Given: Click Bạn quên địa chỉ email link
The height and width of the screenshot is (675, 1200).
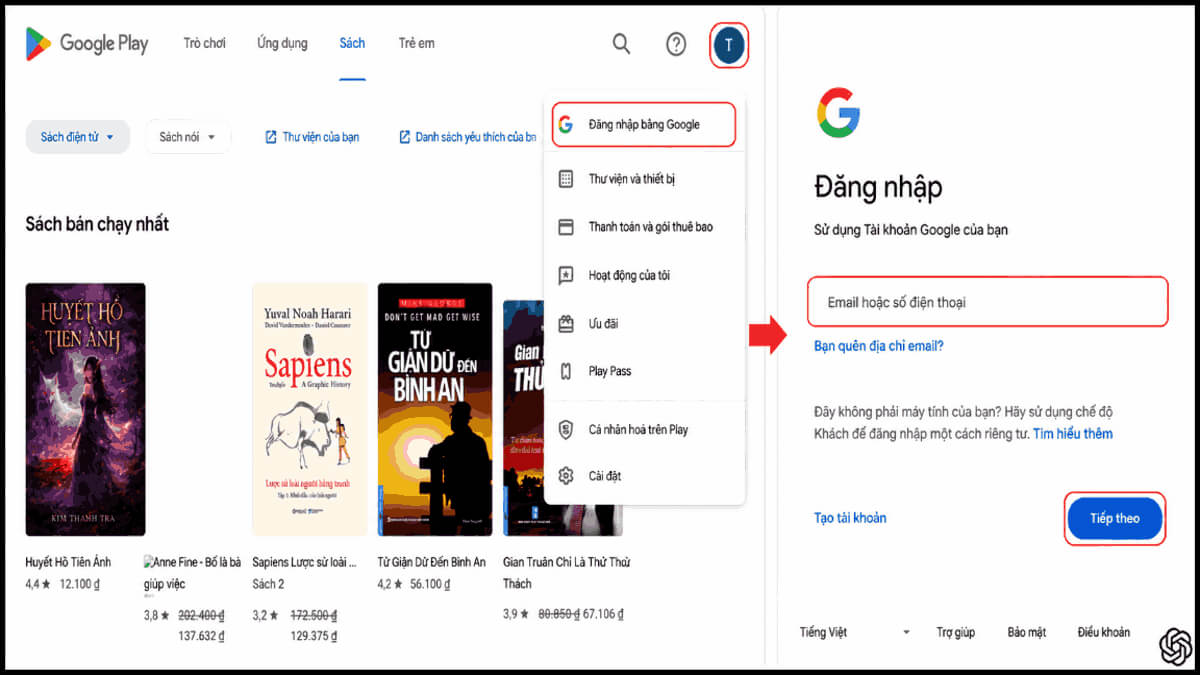Looking at the screenshot, I should pyautogui.click(x=879, y=347).
